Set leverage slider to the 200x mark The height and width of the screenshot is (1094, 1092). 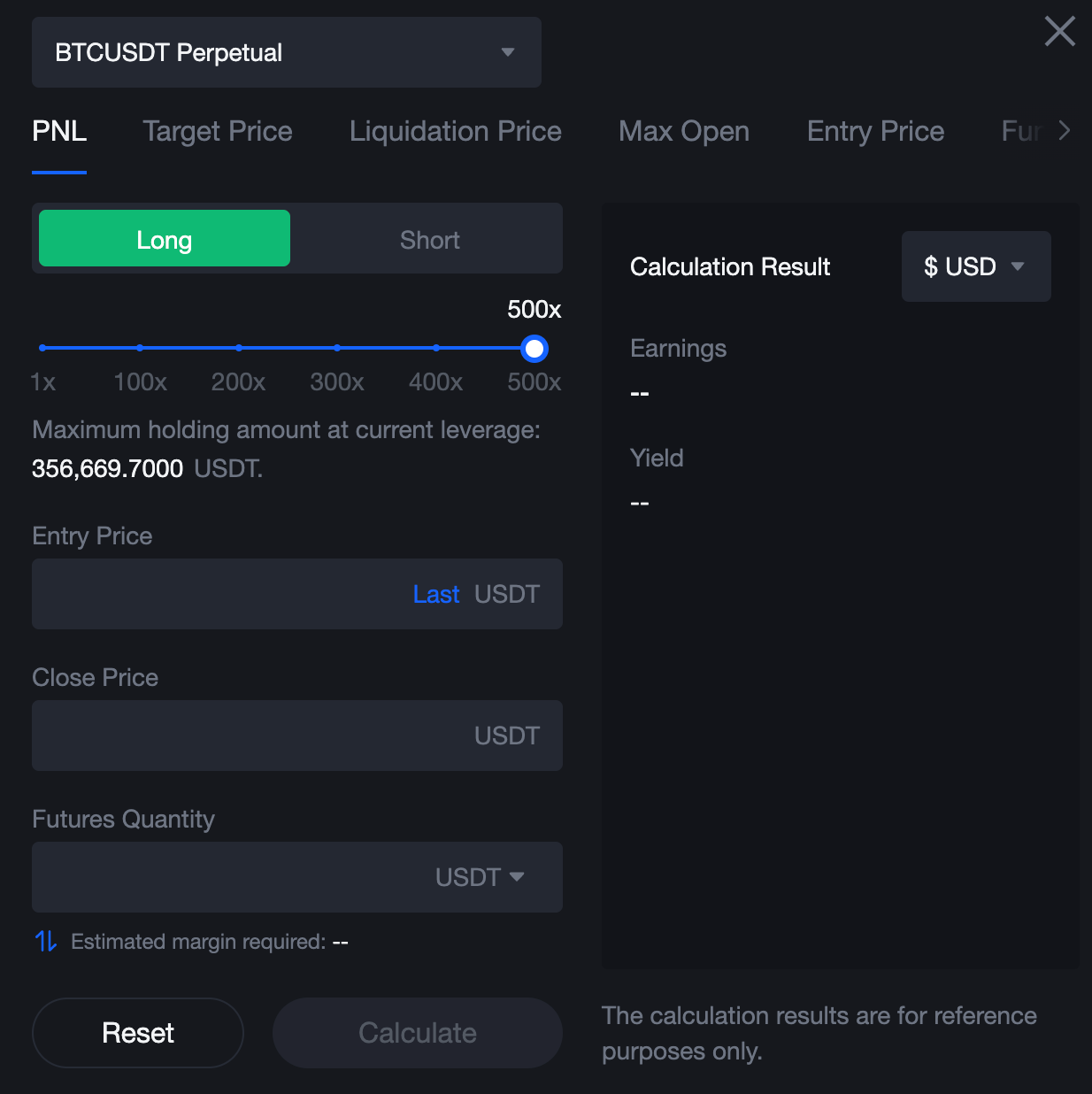click(239, 348)
